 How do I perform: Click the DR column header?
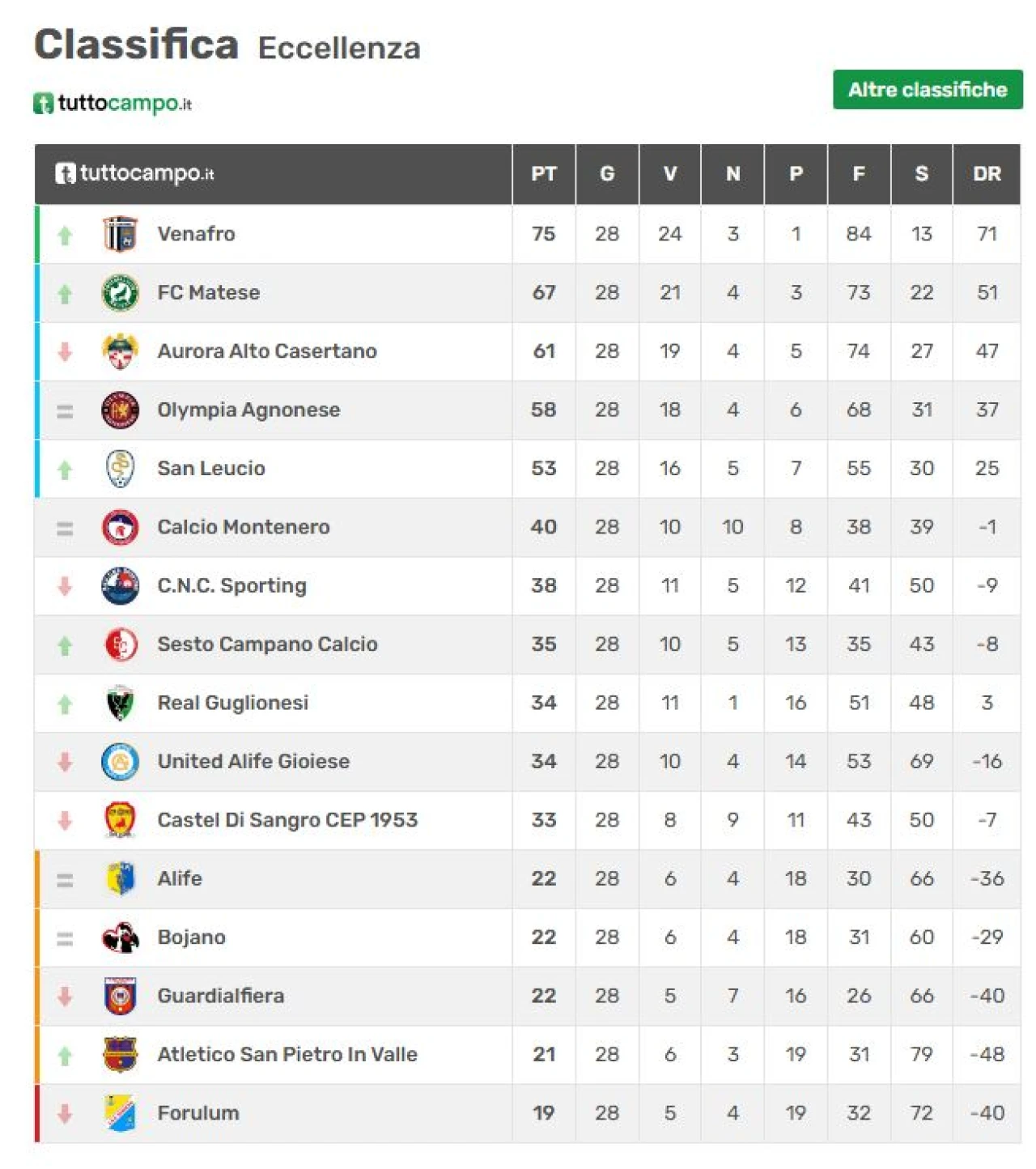pos(987,174)
